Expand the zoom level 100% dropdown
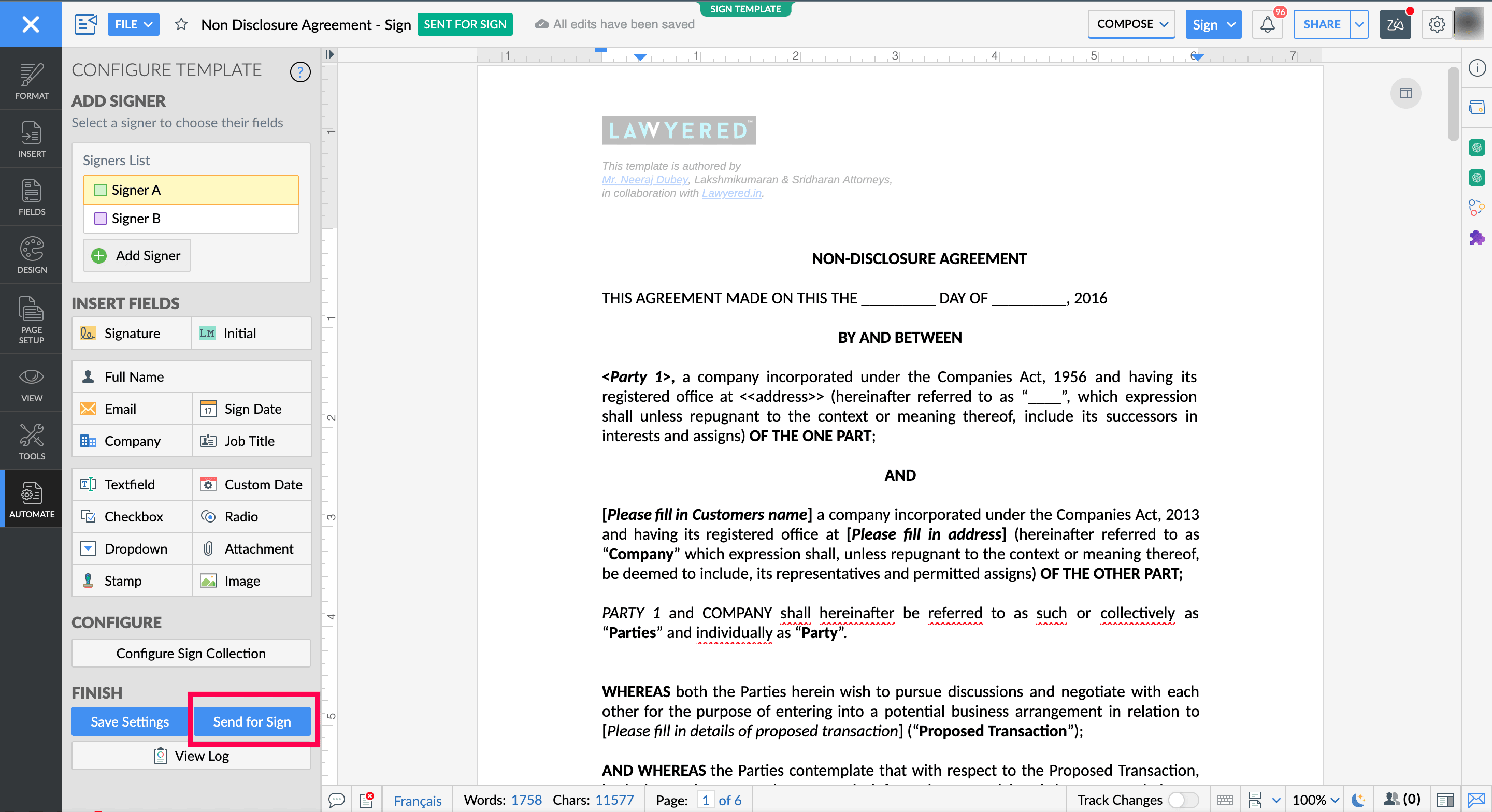Image resolution: width=1492 pixels, height=812 pixels. (x=1316, y=800)
